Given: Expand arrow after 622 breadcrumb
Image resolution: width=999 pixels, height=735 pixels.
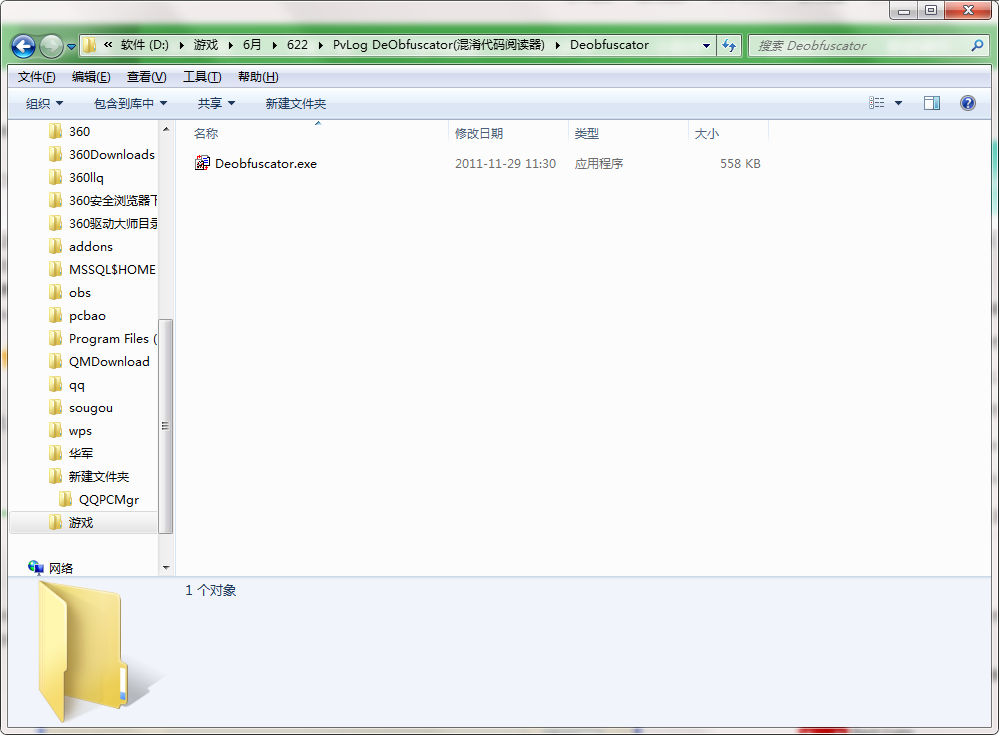Looking at the screenshot, I should tap(320, 45).
